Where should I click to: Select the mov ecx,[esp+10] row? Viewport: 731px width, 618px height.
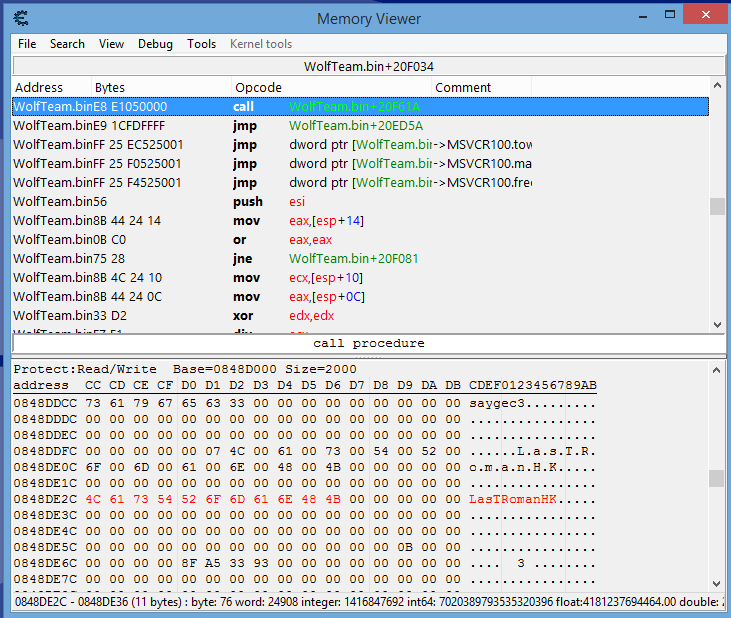tap(360, 277)
